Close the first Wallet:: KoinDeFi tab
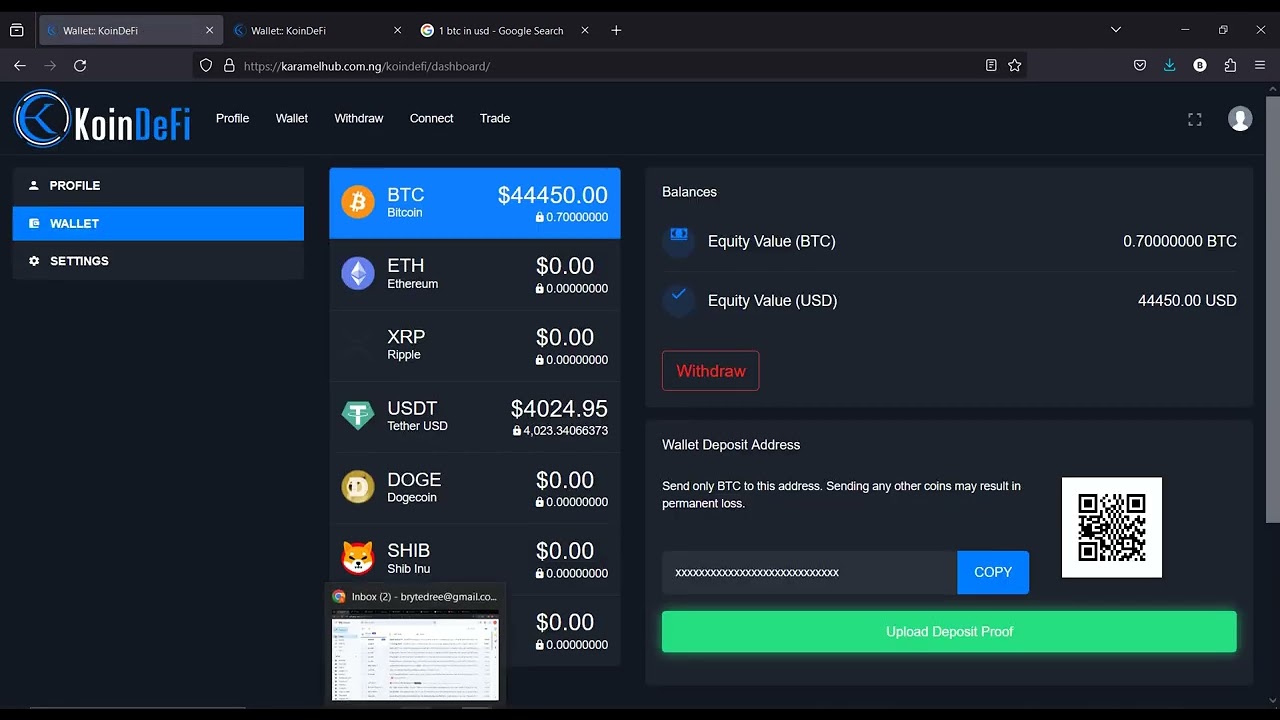Viewport: 1280px width, 720px height. click(209, 30)
